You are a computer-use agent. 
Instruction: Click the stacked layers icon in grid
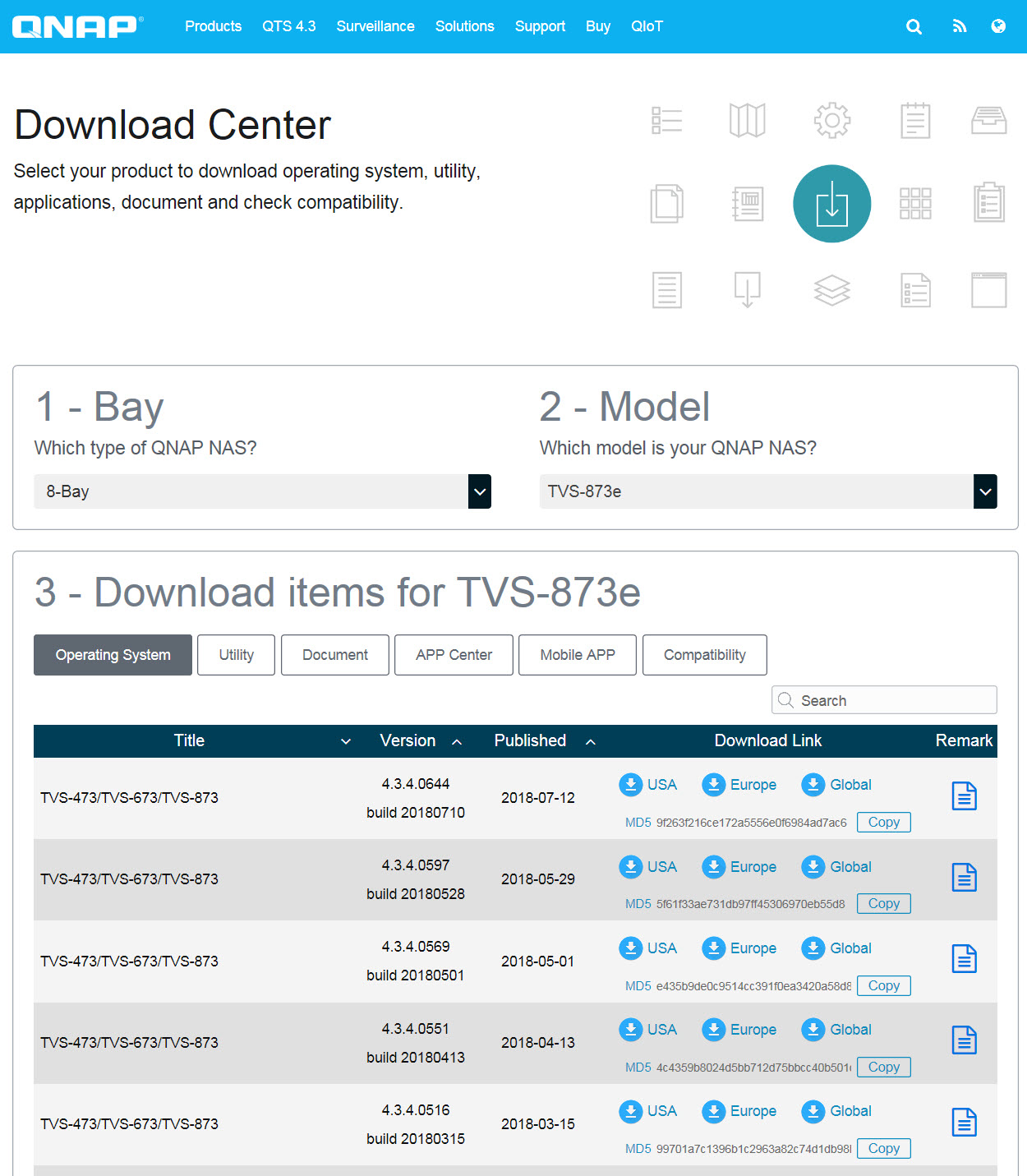coord(831,290)
